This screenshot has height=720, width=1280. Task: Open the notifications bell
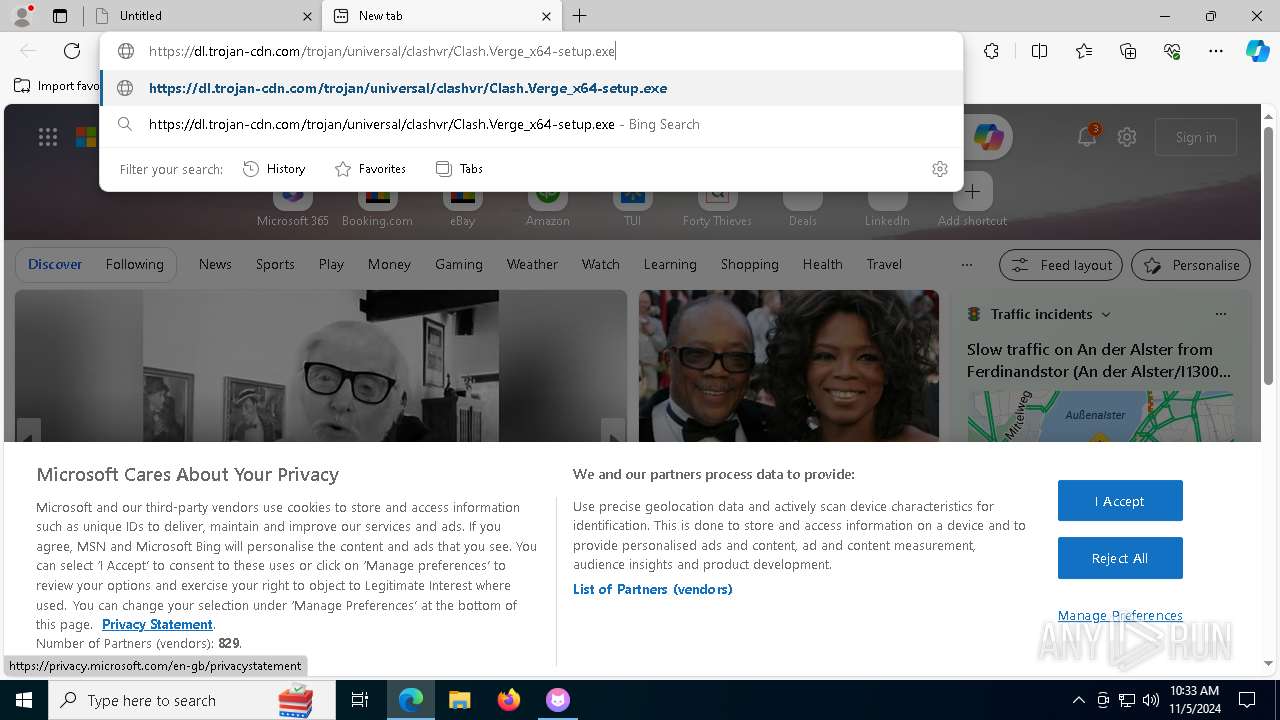tap(1087, 137)
